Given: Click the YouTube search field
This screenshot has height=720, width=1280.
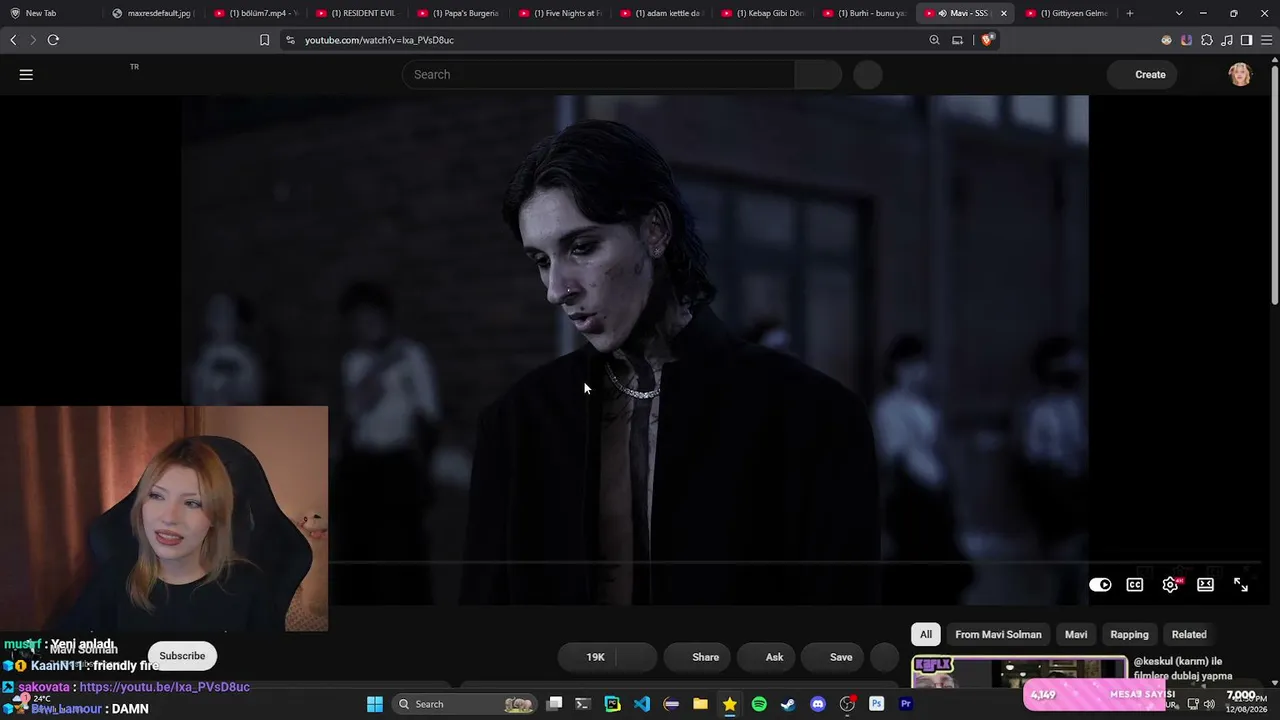Looking at the screenshot, I should (x=598, y=74).
